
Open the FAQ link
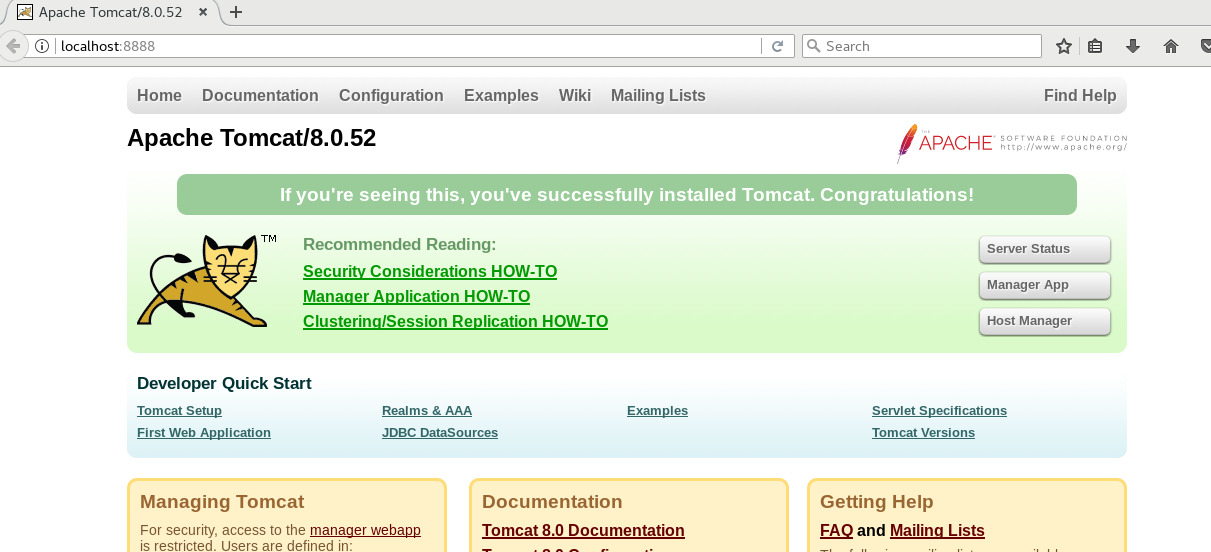pyautogui.click(x=836, y=531)
